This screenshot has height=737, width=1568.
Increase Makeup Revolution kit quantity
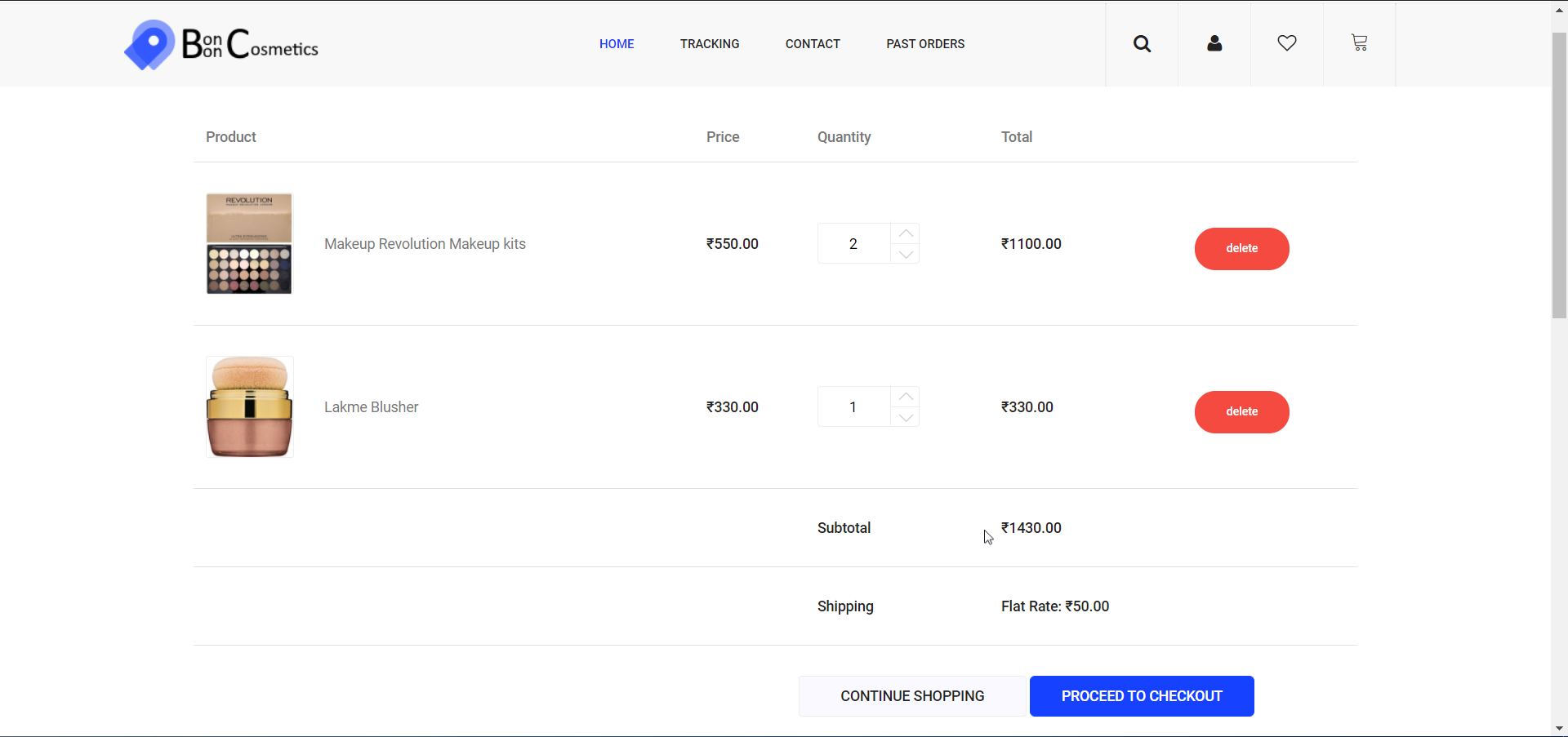coord(905,233)
